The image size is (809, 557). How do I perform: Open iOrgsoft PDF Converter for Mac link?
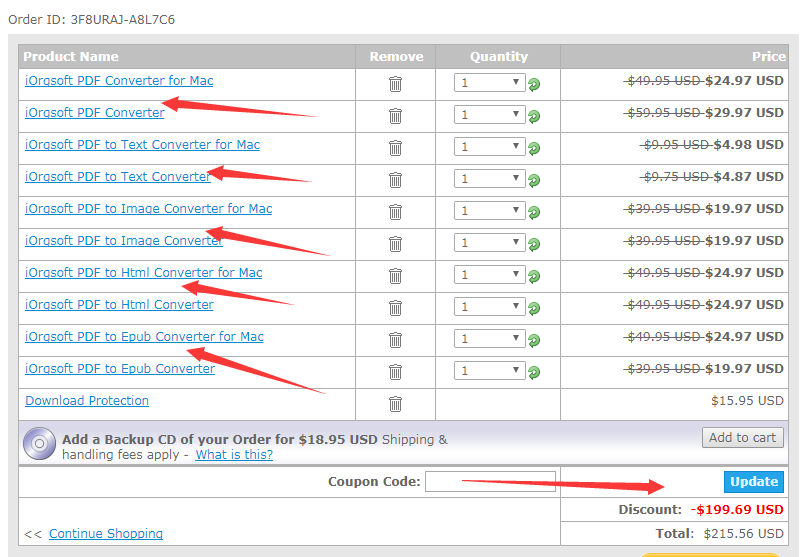click(x=119, y=81)
